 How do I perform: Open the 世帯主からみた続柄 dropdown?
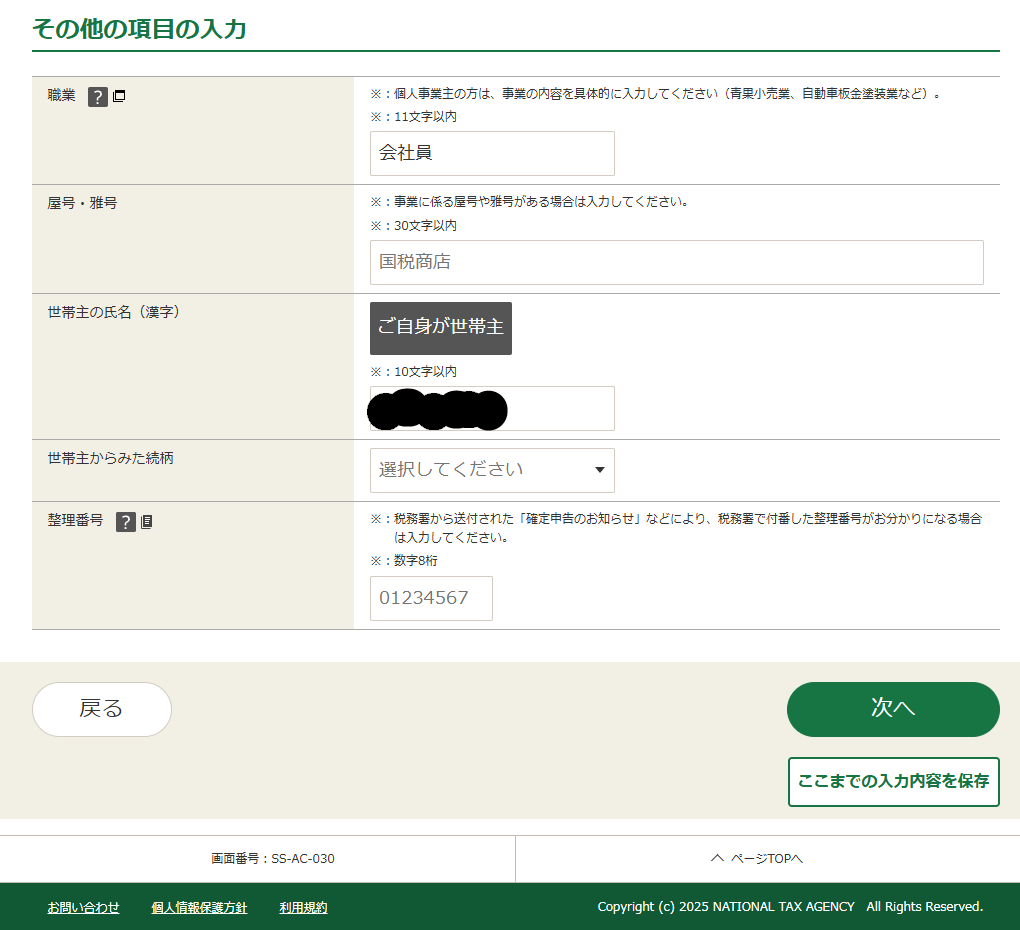point(492,470)
